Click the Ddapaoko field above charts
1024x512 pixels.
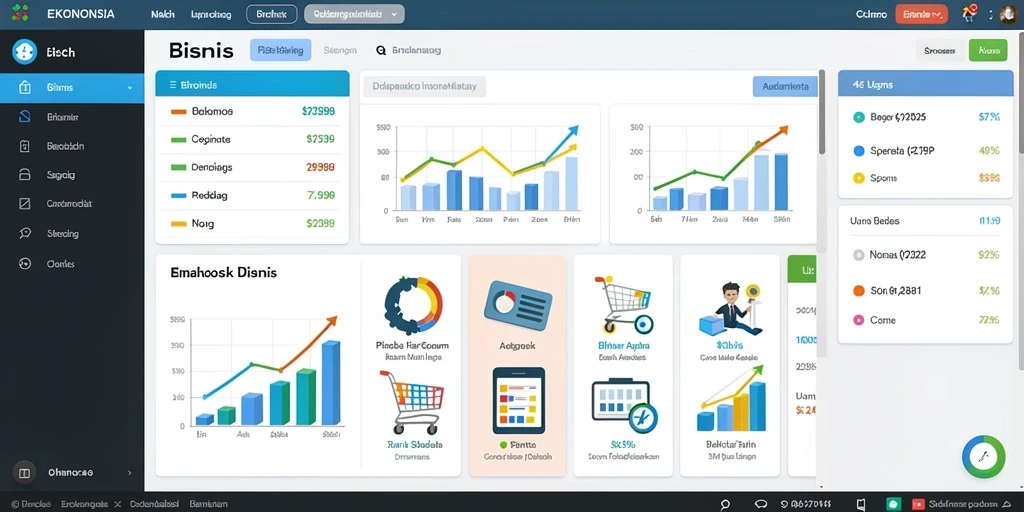(424, 86)
